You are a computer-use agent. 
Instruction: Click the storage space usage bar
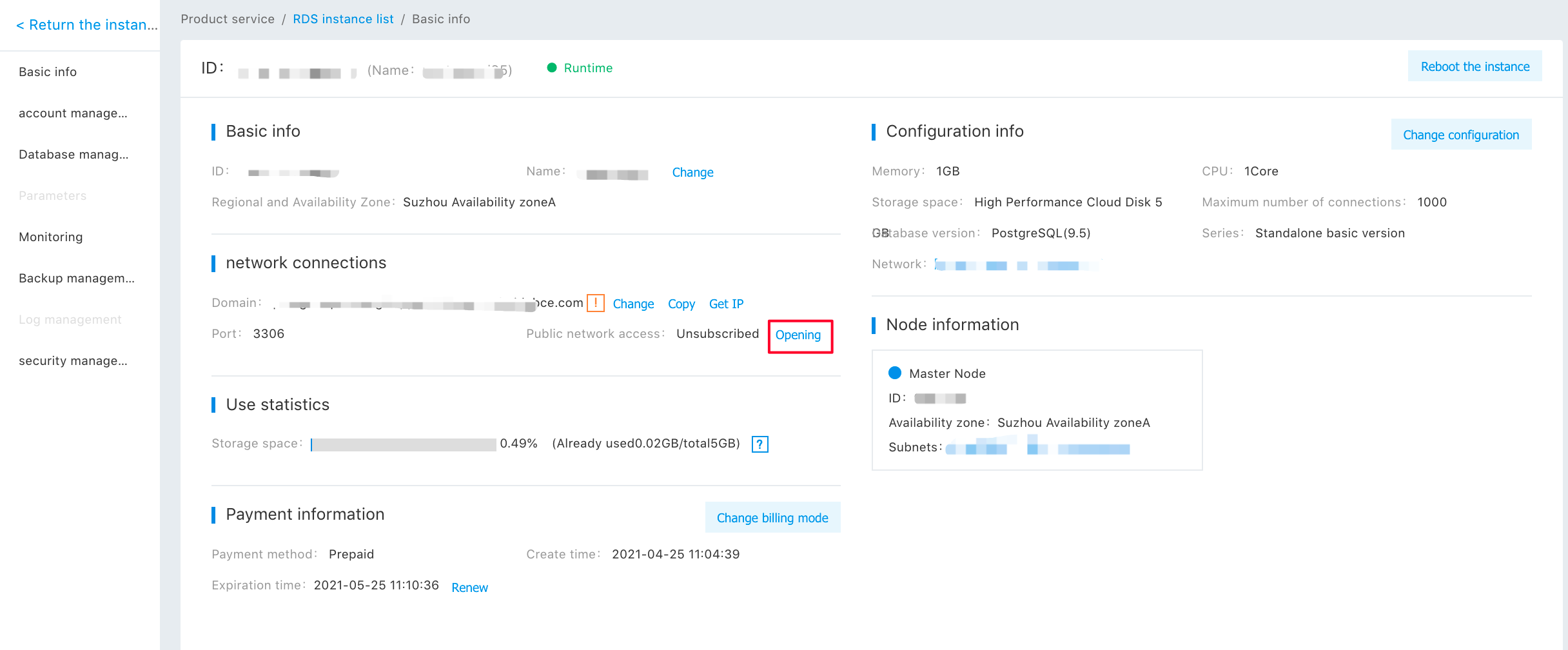[x=404, y=444]
